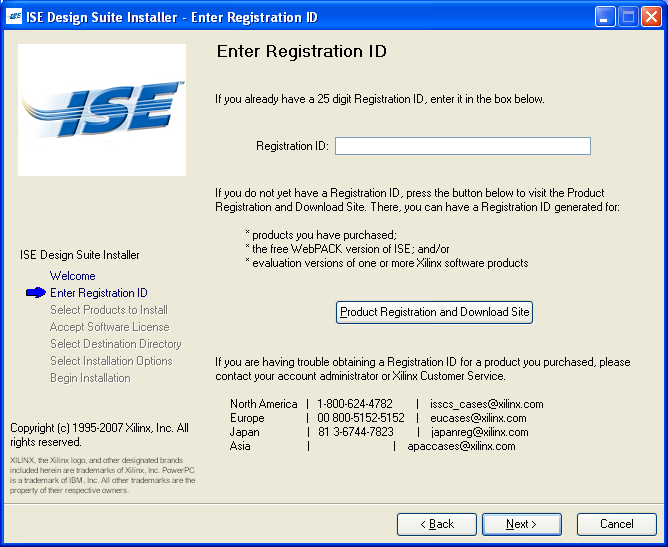Click Begin Installation step
This screenshot has height=547, width=668.
[90, 378]
